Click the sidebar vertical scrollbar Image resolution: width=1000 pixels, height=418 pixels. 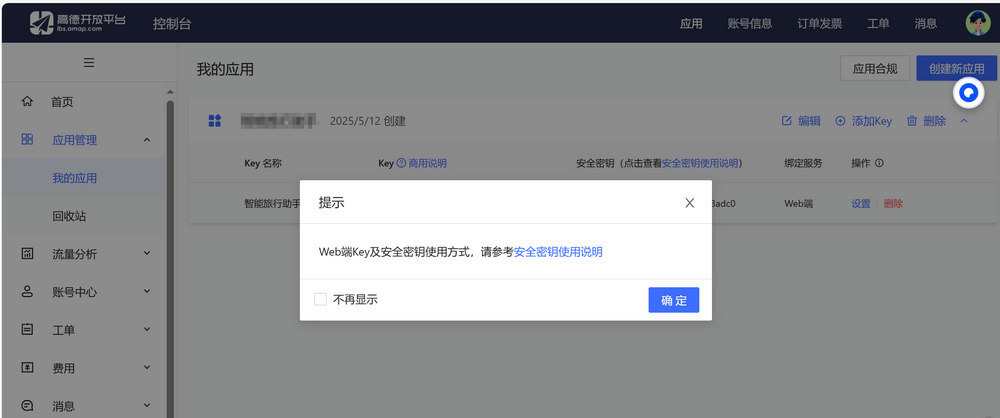pyautogui.click(x=170, y=250)
